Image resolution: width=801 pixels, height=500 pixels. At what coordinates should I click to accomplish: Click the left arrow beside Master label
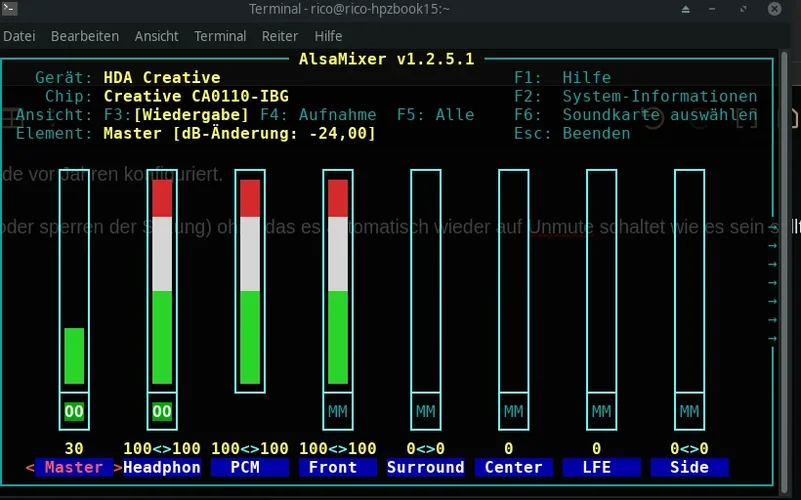click(x=29, y=467)
